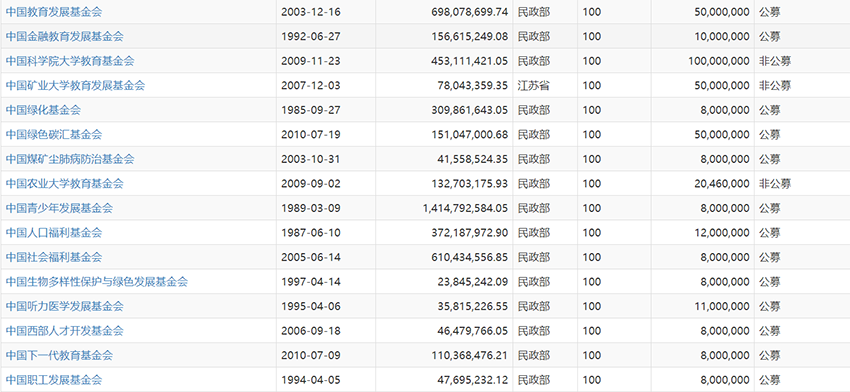850x392 pixels.
Task: Open 中国西部人才开发基金会 entry
Action: (65, 330)
